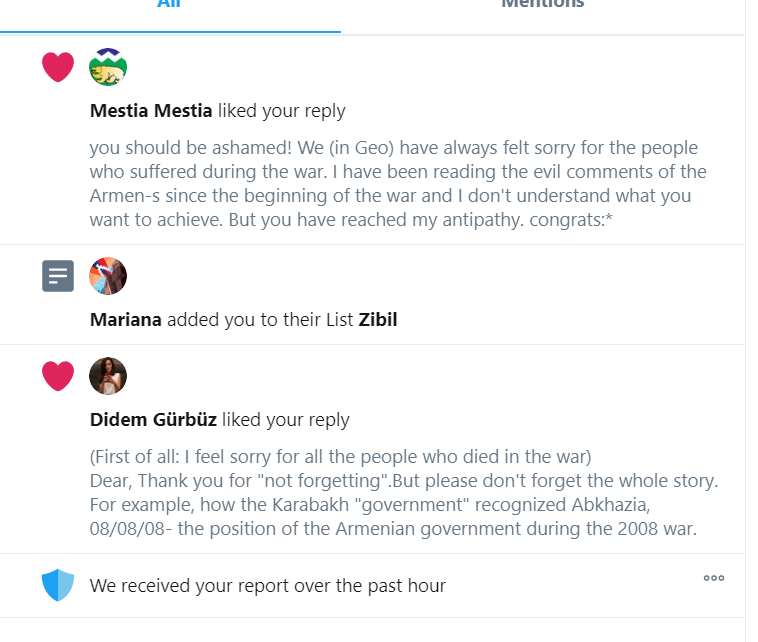Click 'liked your reply' text by Mestia Mestia
Viewport: 758px width, 642px height.
pyautogui.click(x=281, y=111)
